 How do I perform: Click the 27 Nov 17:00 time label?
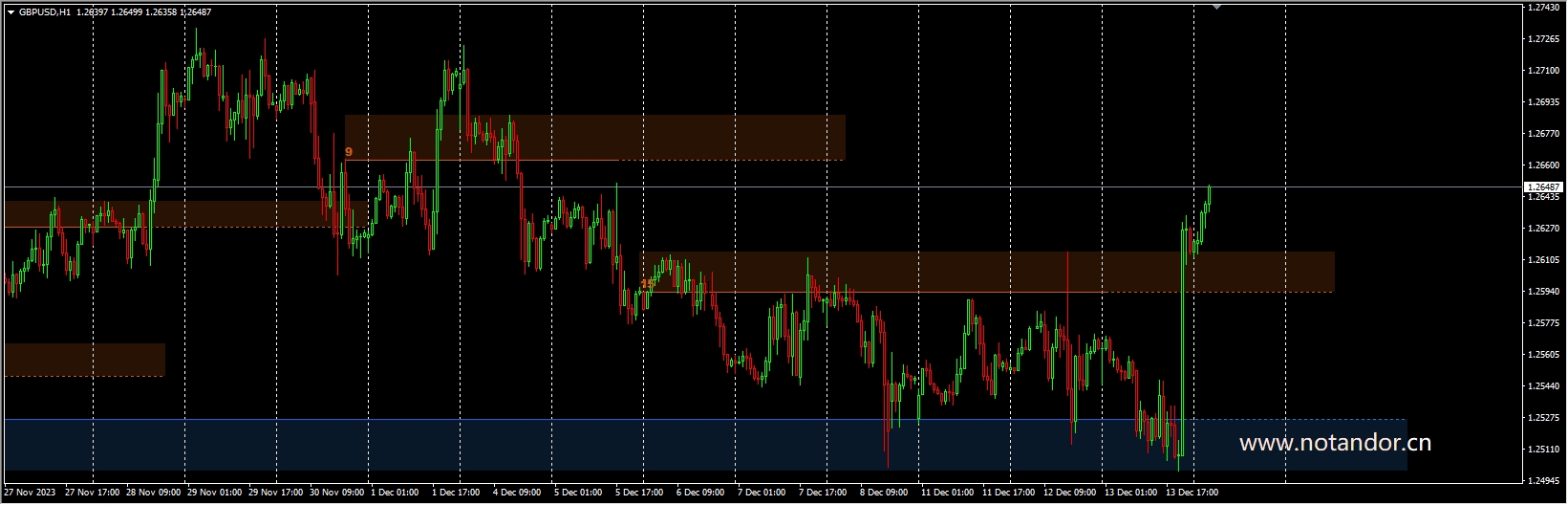pyautogui.click(x=93, y=494)
